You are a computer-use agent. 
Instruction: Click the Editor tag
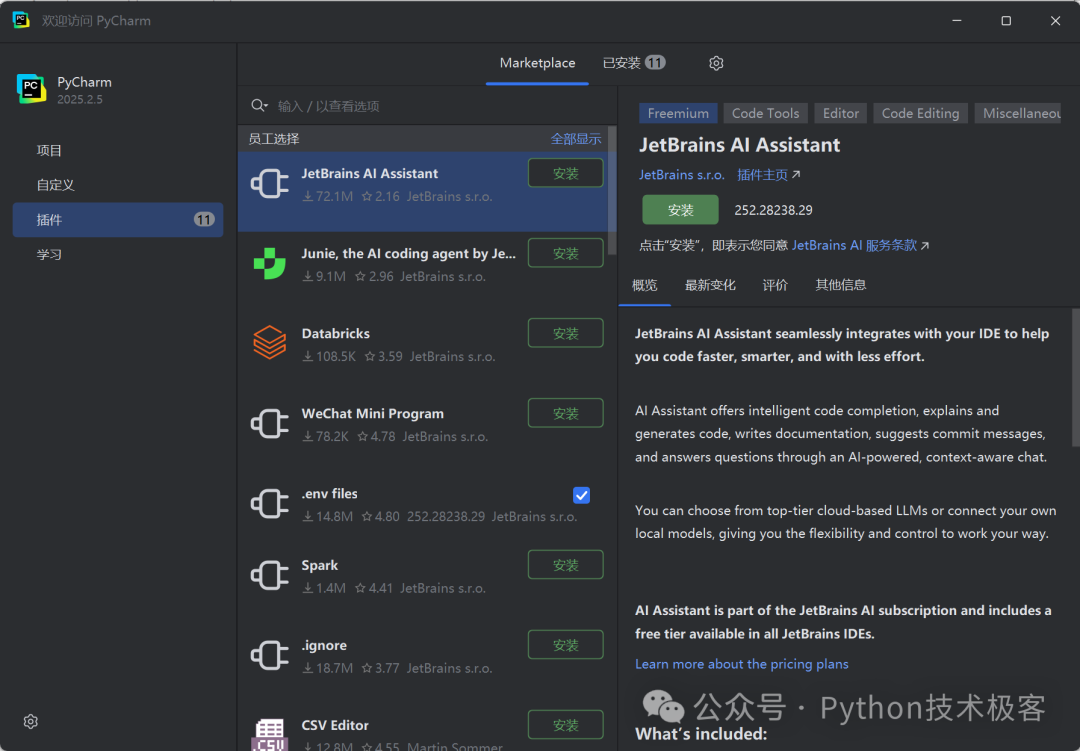[x=840, y=113]
